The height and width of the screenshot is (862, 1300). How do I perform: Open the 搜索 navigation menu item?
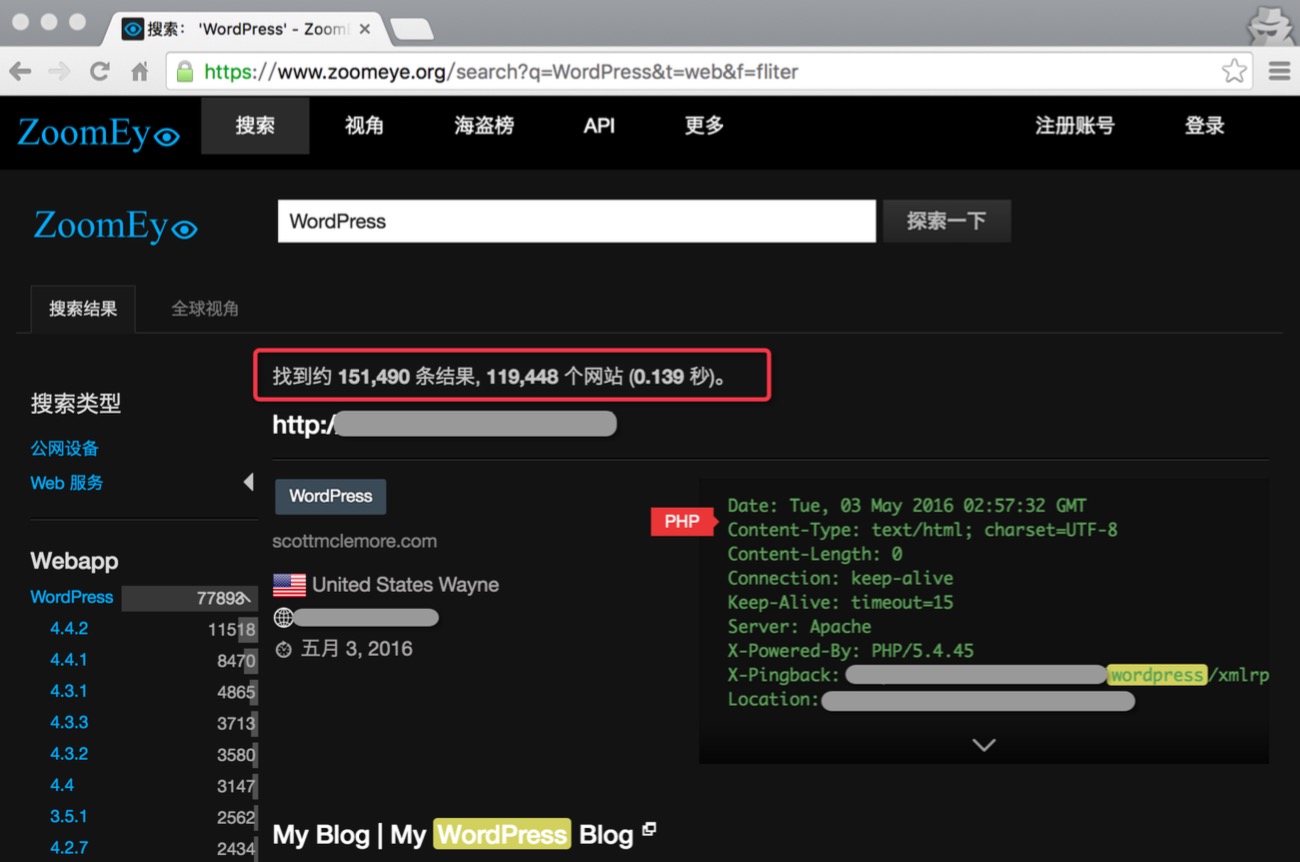click(255, 126)
